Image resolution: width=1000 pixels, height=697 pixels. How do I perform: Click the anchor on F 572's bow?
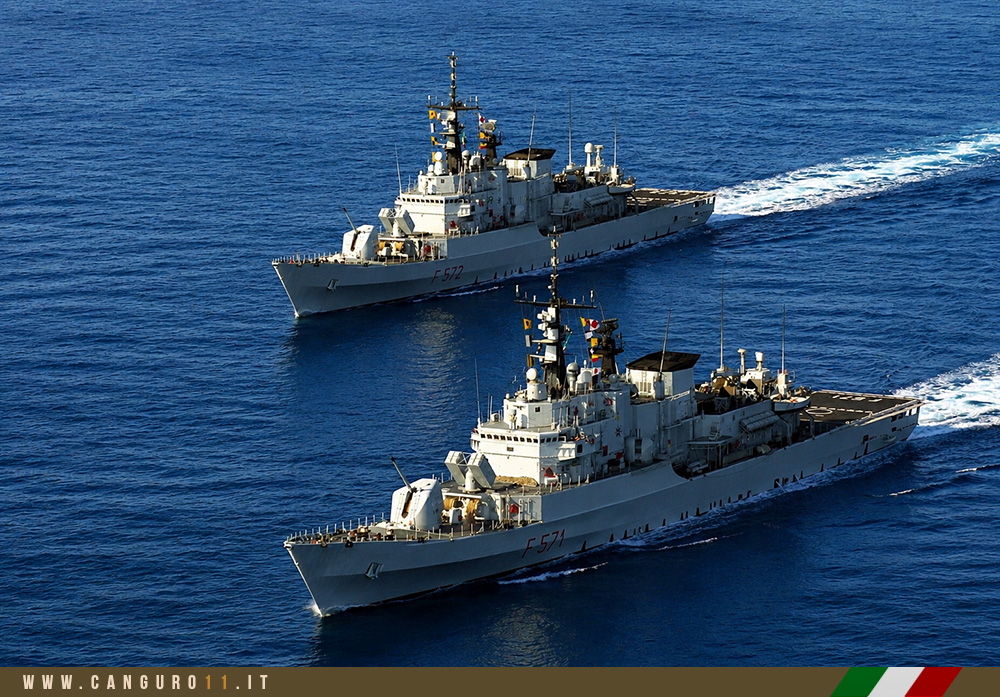click(332, 284)
